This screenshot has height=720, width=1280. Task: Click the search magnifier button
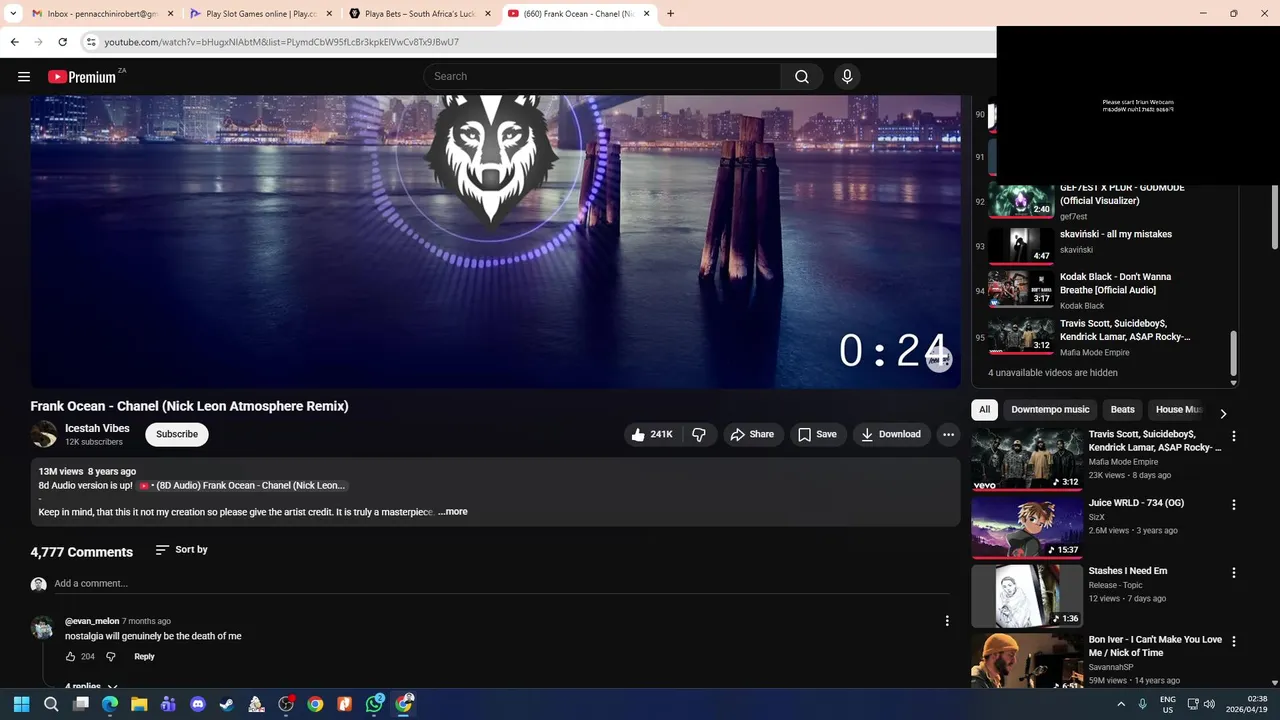click(x=802, y=77)
